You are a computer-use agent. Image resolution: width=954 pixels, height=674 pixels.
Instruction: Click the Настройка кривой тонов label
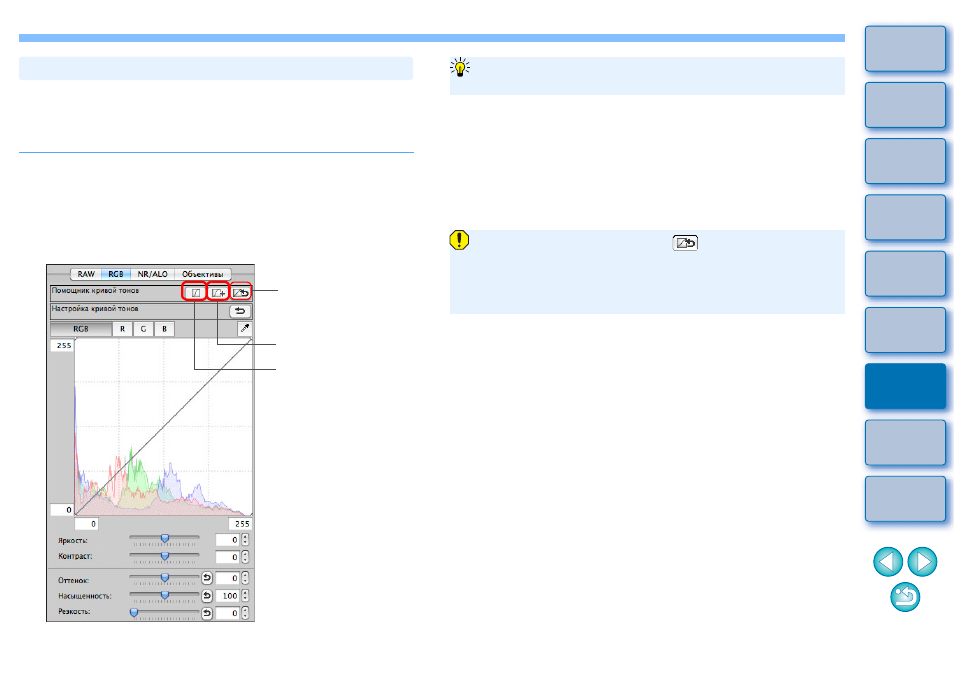click(95, 309)
